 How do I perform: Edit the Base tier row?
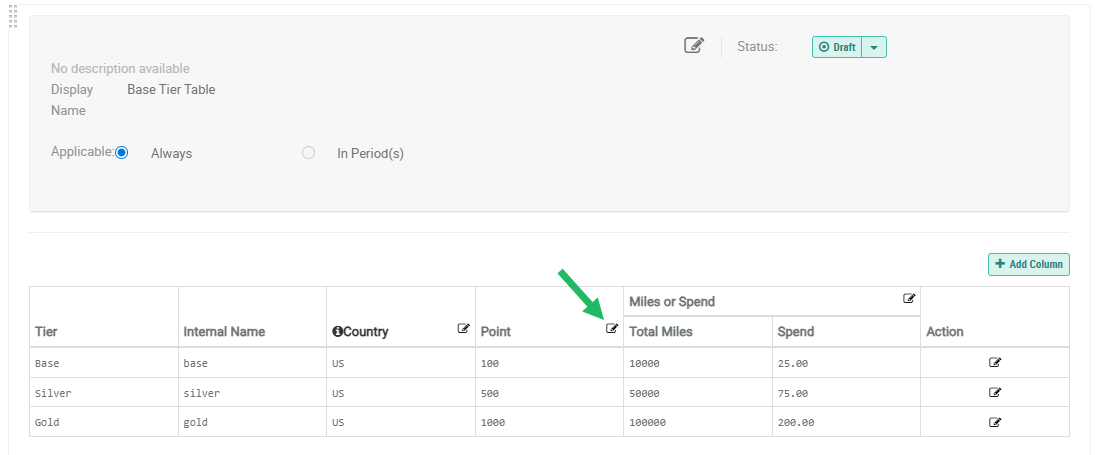(x=995, y=363)
